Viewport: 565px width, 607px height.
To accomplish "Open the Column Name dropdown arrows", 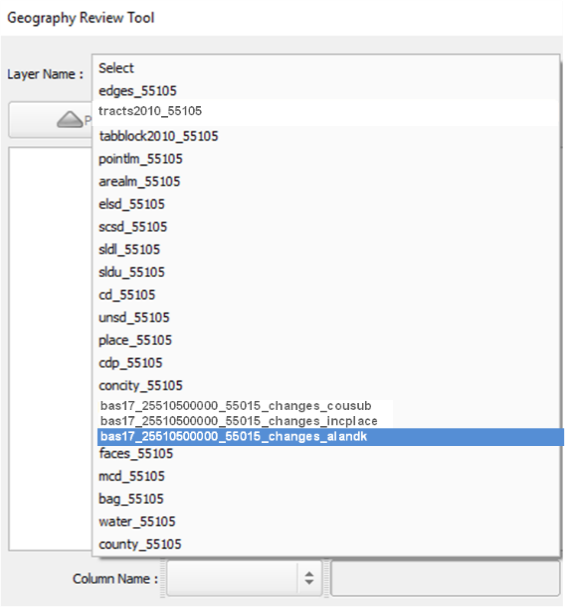I will (x=309, y=578).
